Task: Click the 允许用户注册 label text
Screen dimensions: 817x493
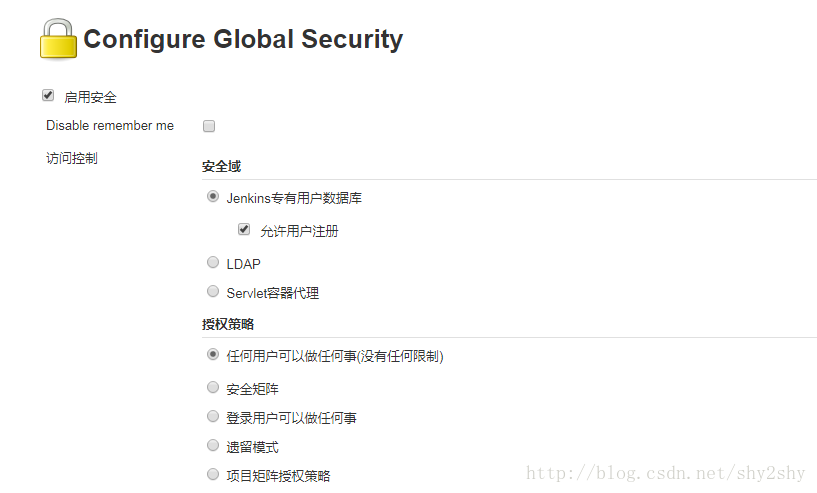Action: 299,231
